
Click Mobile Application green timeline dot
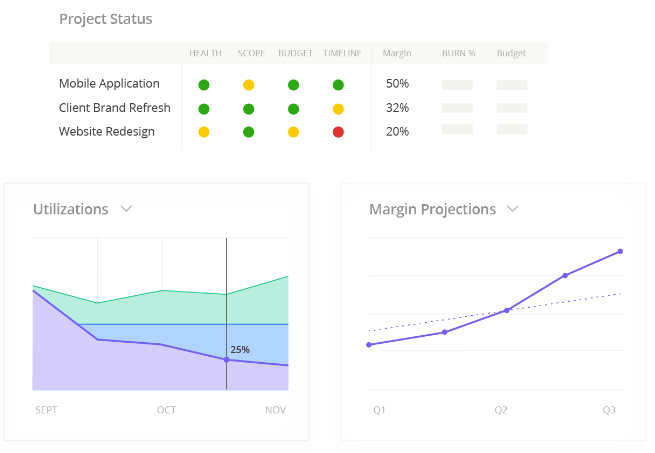point(338,85)
